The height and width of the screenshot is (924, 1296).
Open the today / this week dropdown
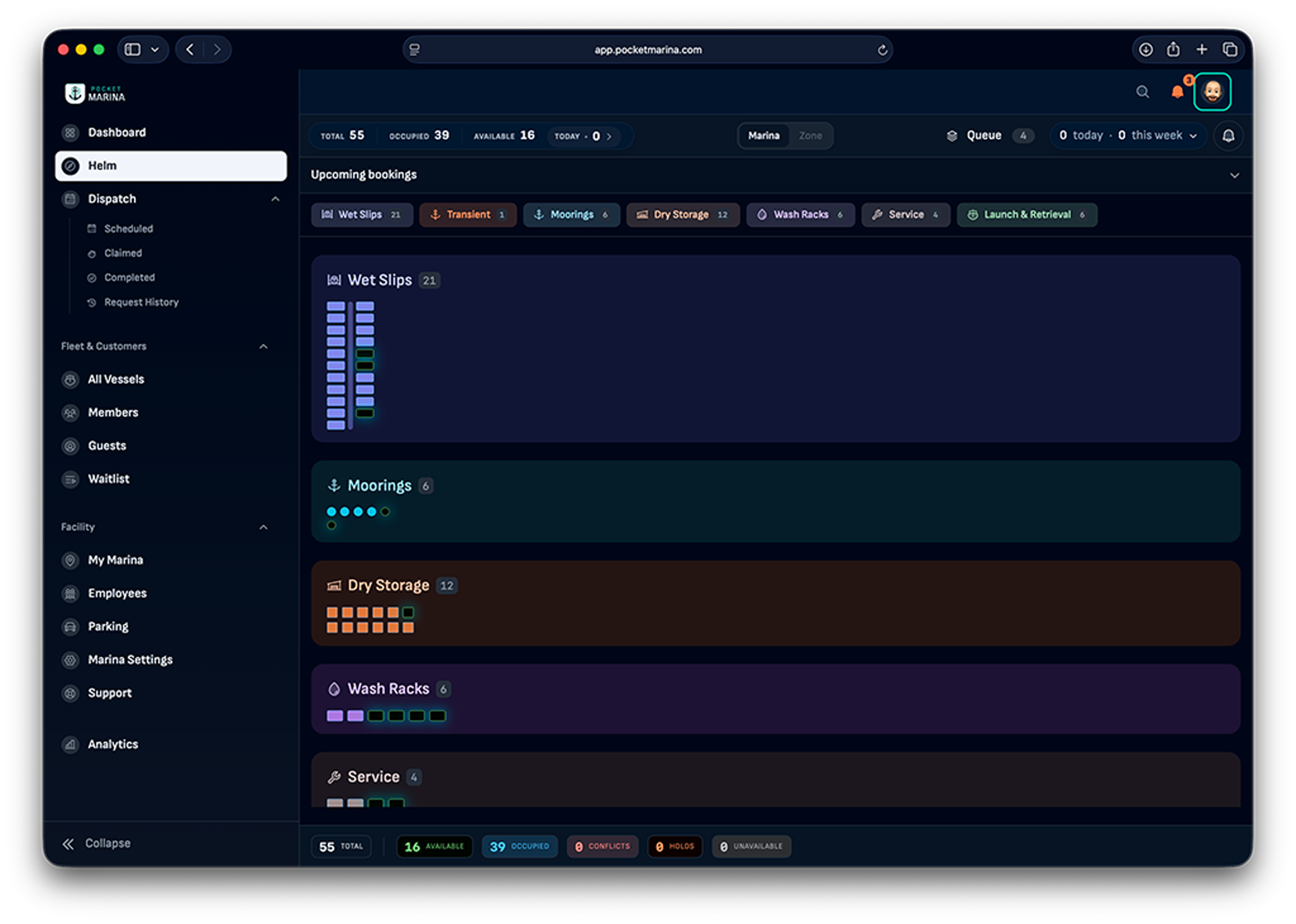(1128, 135)
